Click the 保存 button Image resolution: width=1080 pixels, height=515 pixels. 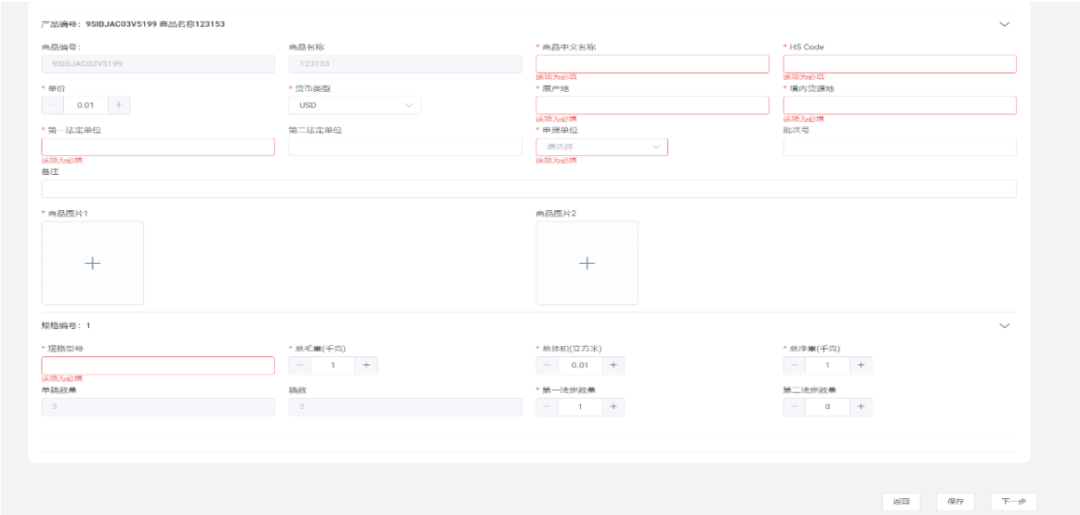[x=955, y=501]
